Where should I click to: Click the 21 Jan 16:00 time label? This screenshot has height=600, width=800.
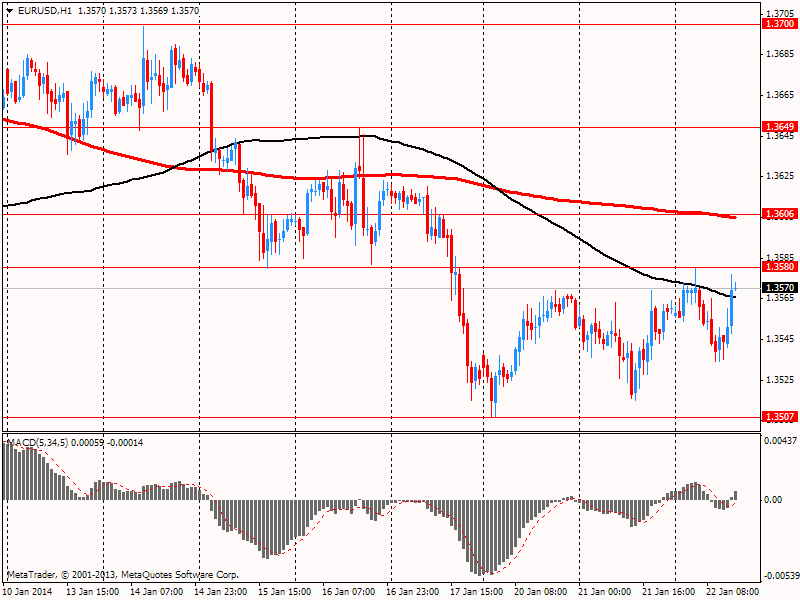tap(668, 592)
